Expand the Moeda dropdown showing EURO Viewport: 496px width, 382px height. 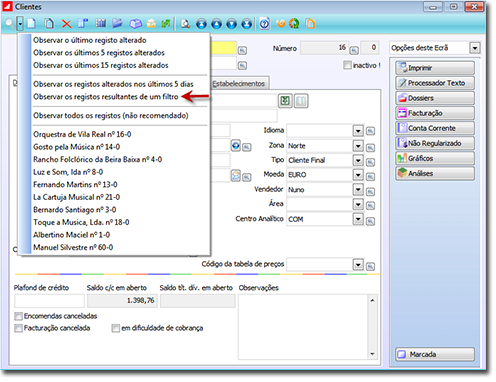coord(358,175)
